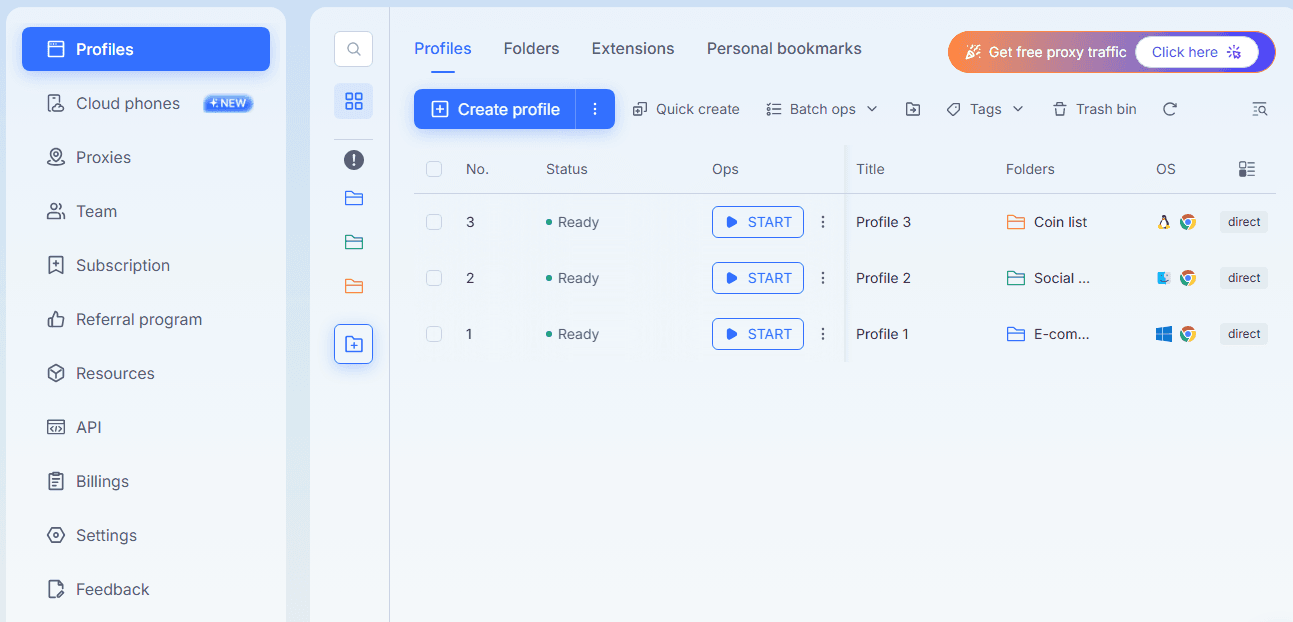Open the advanced search filter icon
The image size is (1293, 622).
tap(1259, 109)
